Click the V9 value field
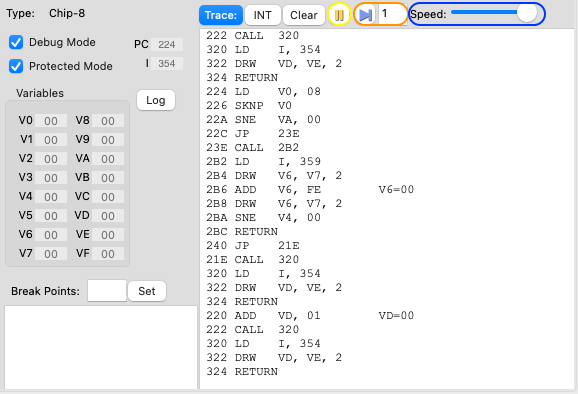The width and height of the screenshot is (578, 394). coord(108,140)
